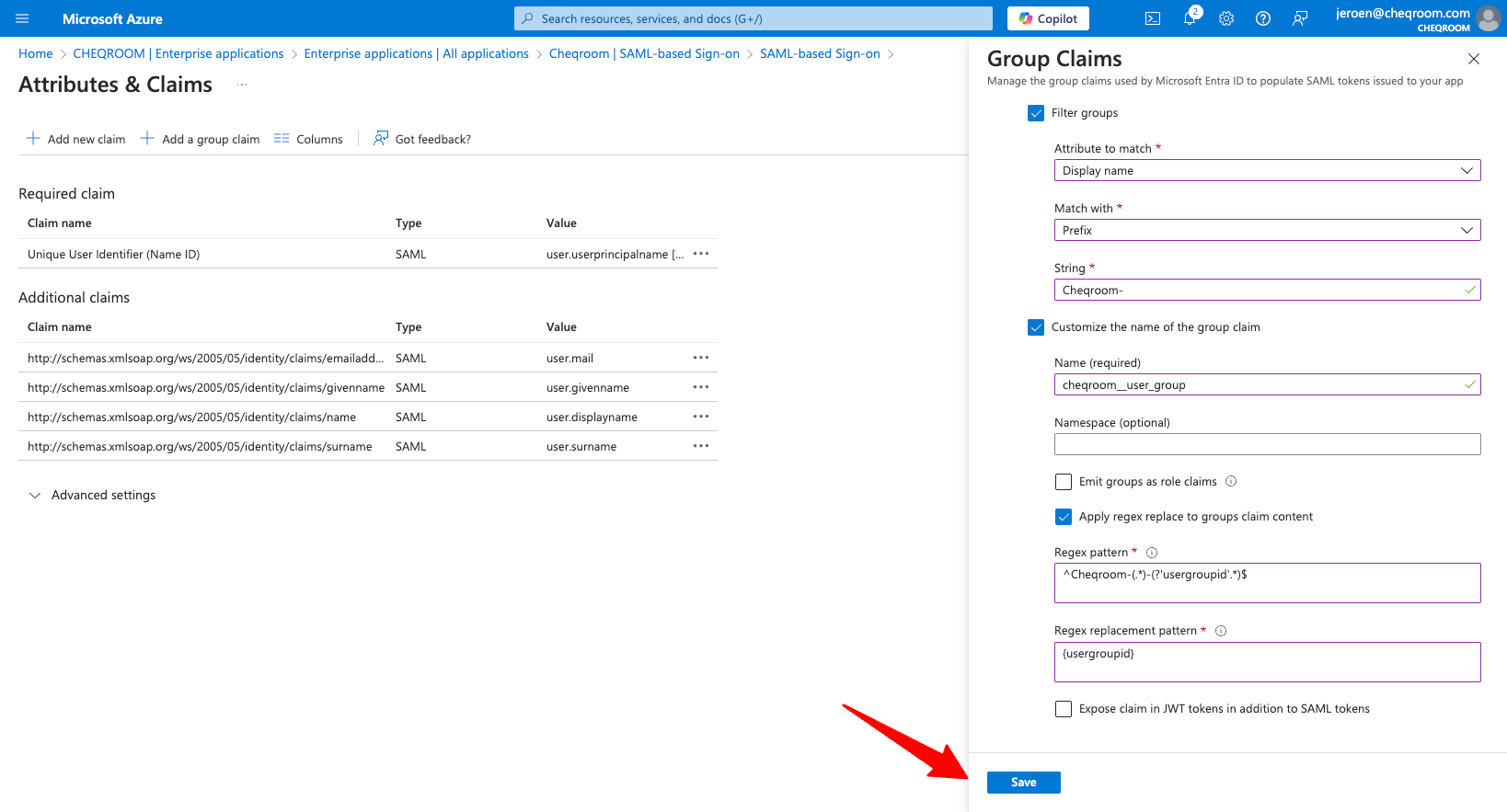Open Cloud Shell from the top bar
Screen dimensions: 1507x812
pos(1152,18)
